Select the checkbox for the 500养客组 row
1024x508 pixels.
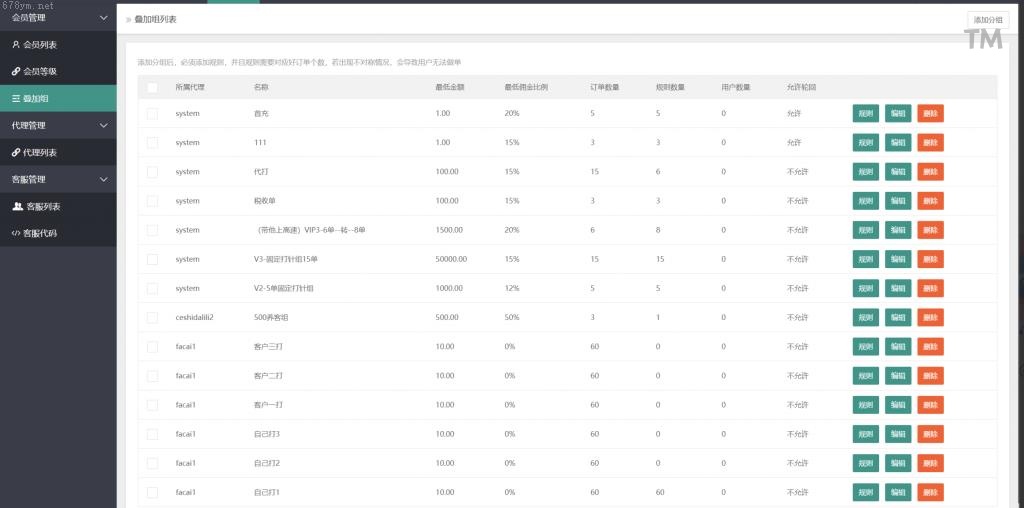pyautogui.click(x=152, y=318)
